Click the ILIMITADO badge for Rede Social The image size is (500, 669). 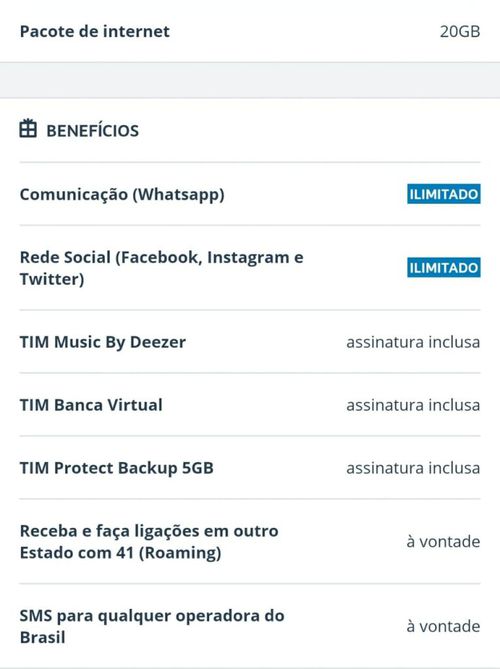(444, 268)
